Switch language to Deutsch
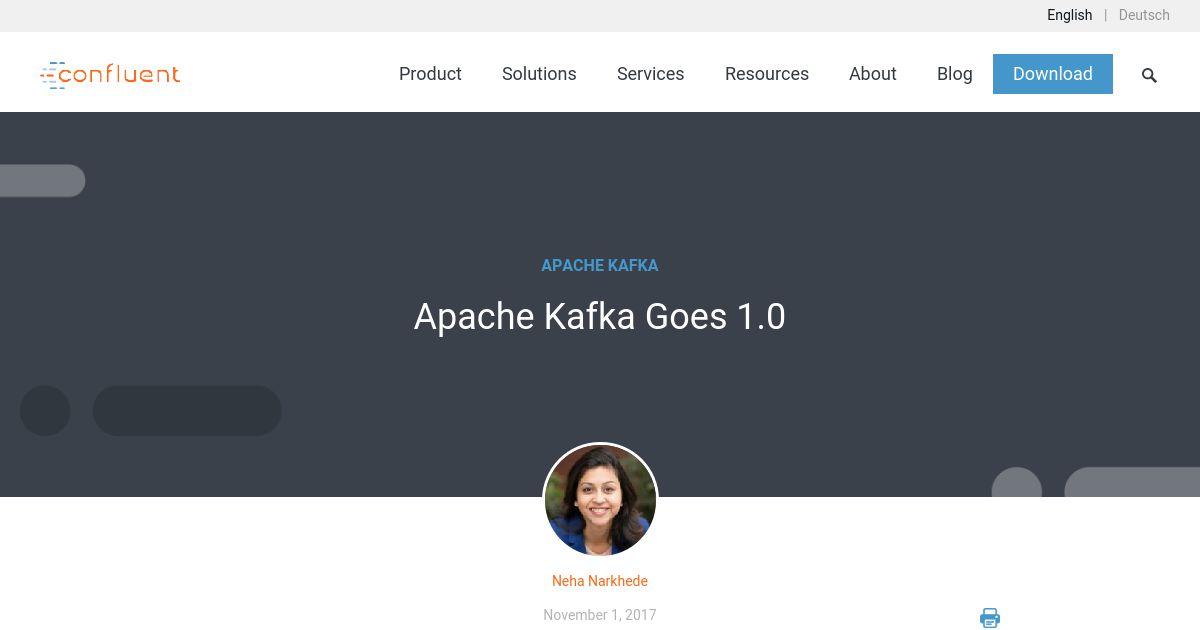This screenshot has height=630, width=1200. 1144,15
